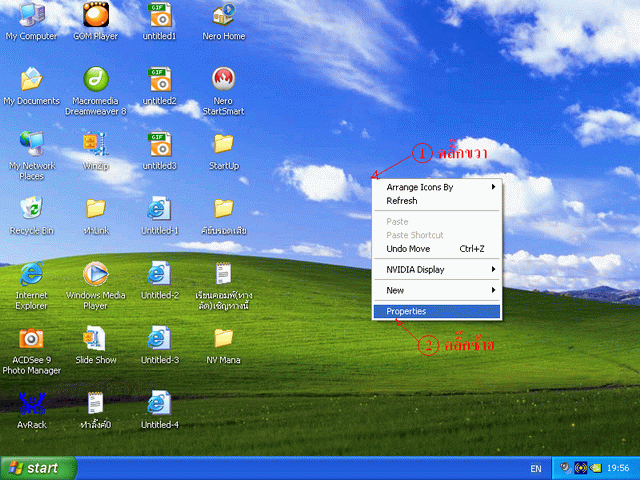
Task: Click the first gray system tray icon
Action: 565,467
